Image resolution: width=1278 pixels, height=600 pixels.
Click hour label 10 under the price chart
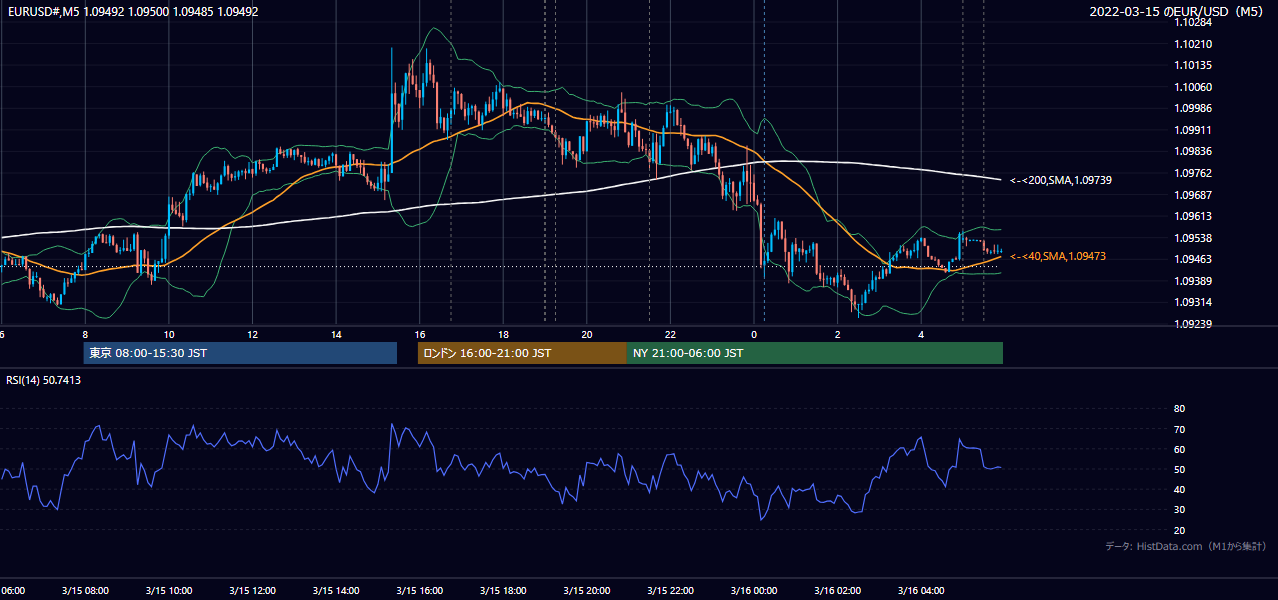coord(169,334)
